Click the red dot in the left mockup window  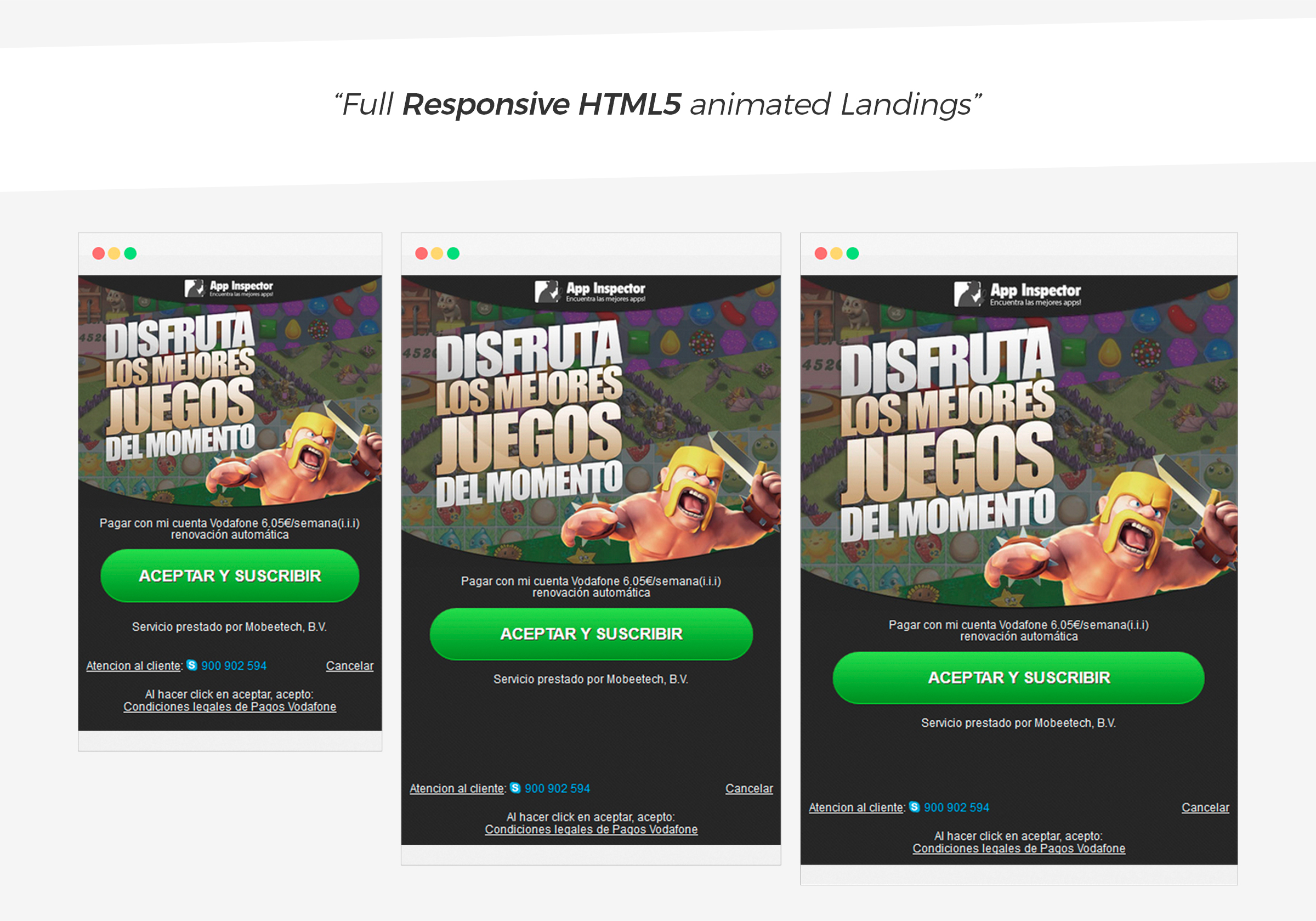tap(99, 253)
